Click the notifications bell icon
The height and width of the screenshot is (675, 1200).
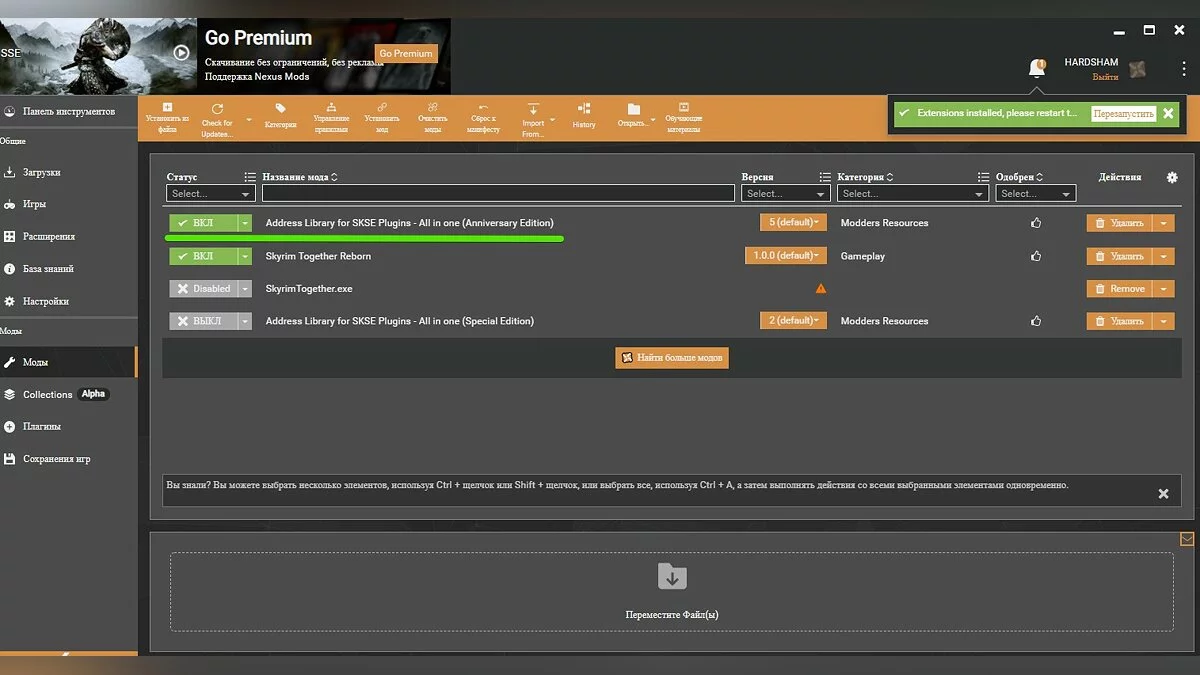pos(1037,68)
